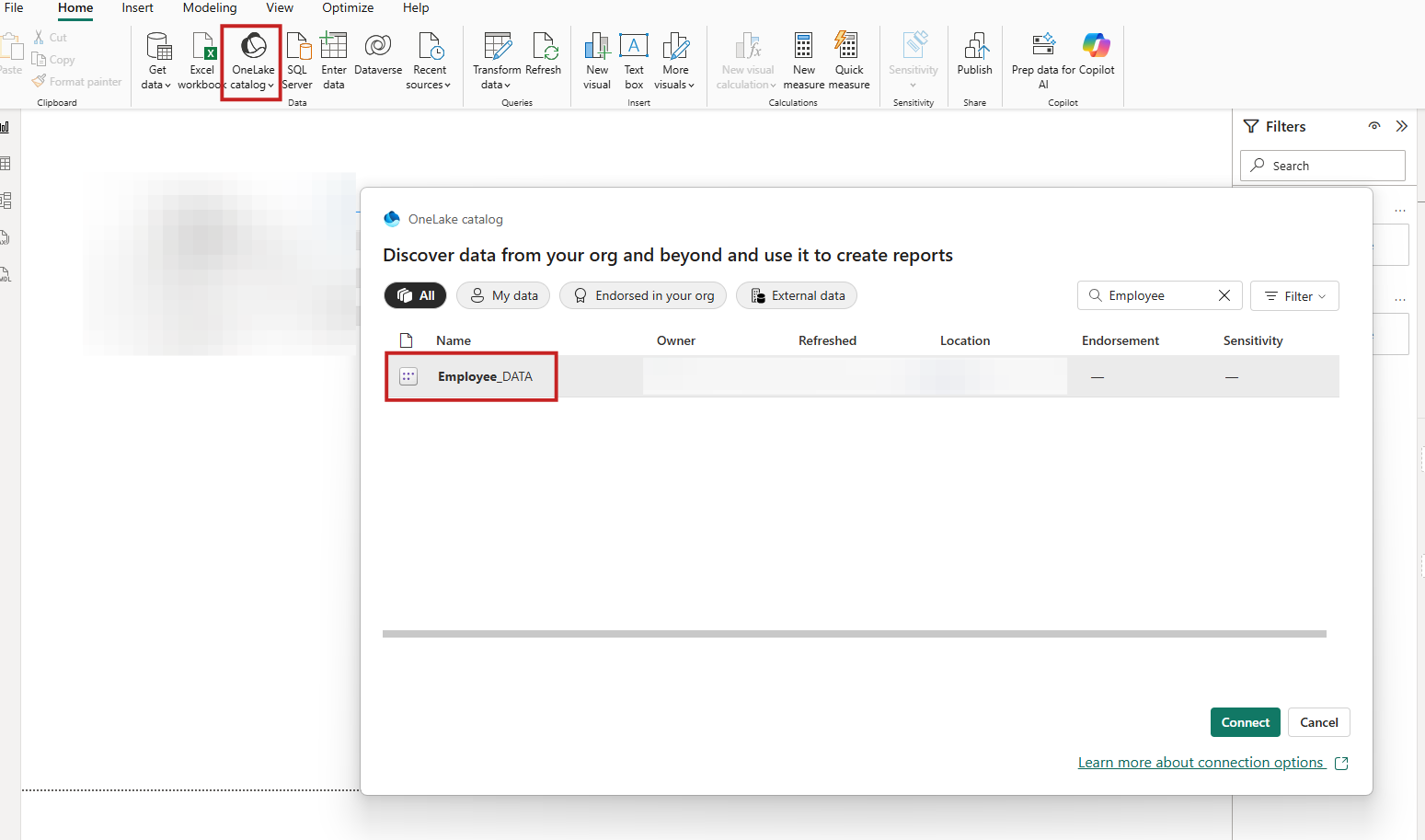Click the Enter data icon
This screenshot has width=1425, height=840.
click(x=334, y=45)
